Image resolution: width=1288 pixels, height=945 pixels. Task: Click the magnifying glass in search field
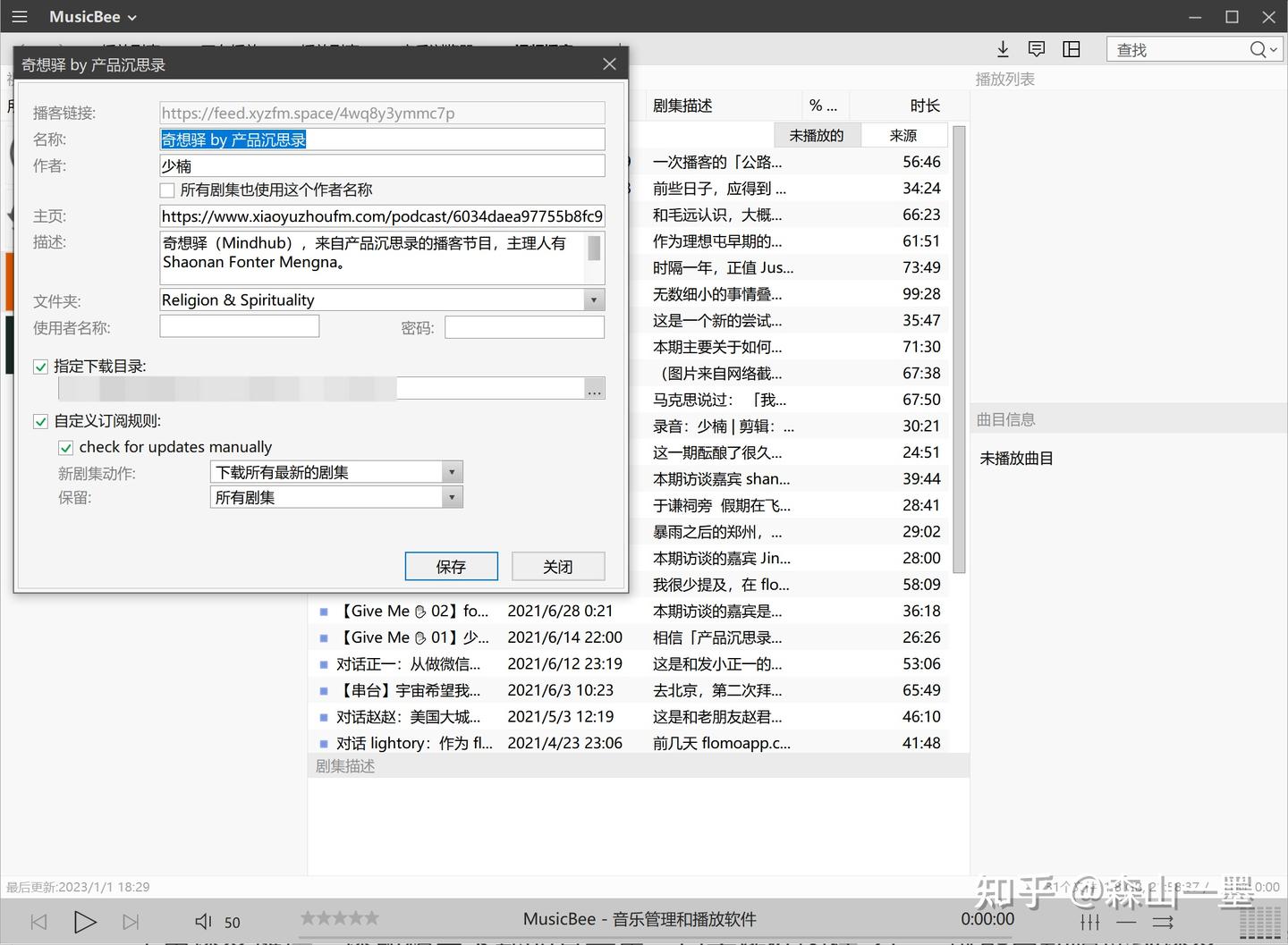pyautogui.click(x=1258, y=49)
